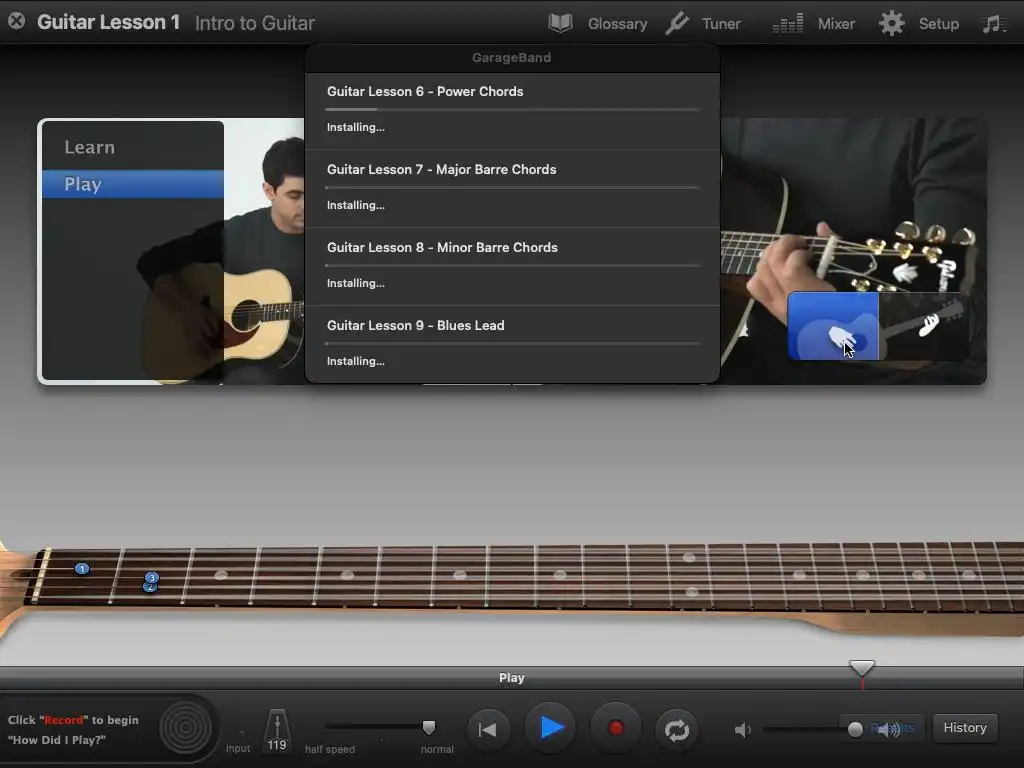This screenshot has height=768, width=1024.
Task: Click the "normal" speed label
Action: (x=437, y=749)
